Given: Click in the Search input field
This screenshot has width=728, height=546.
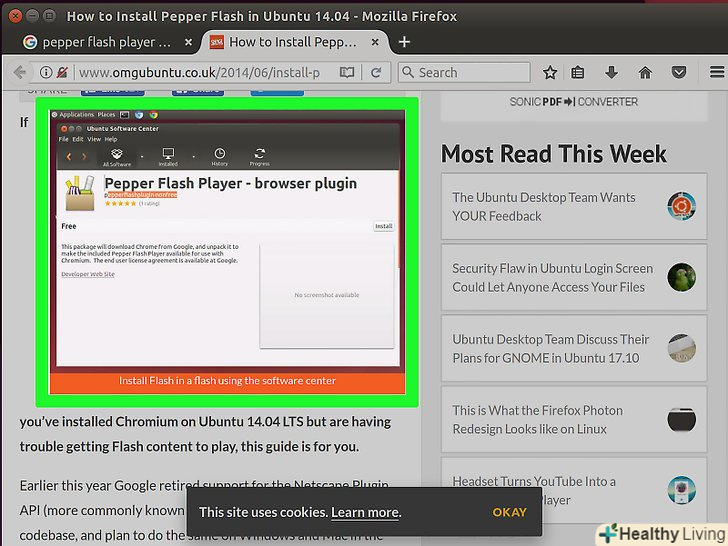Looking at the screenshot, I should pos(470,73).
